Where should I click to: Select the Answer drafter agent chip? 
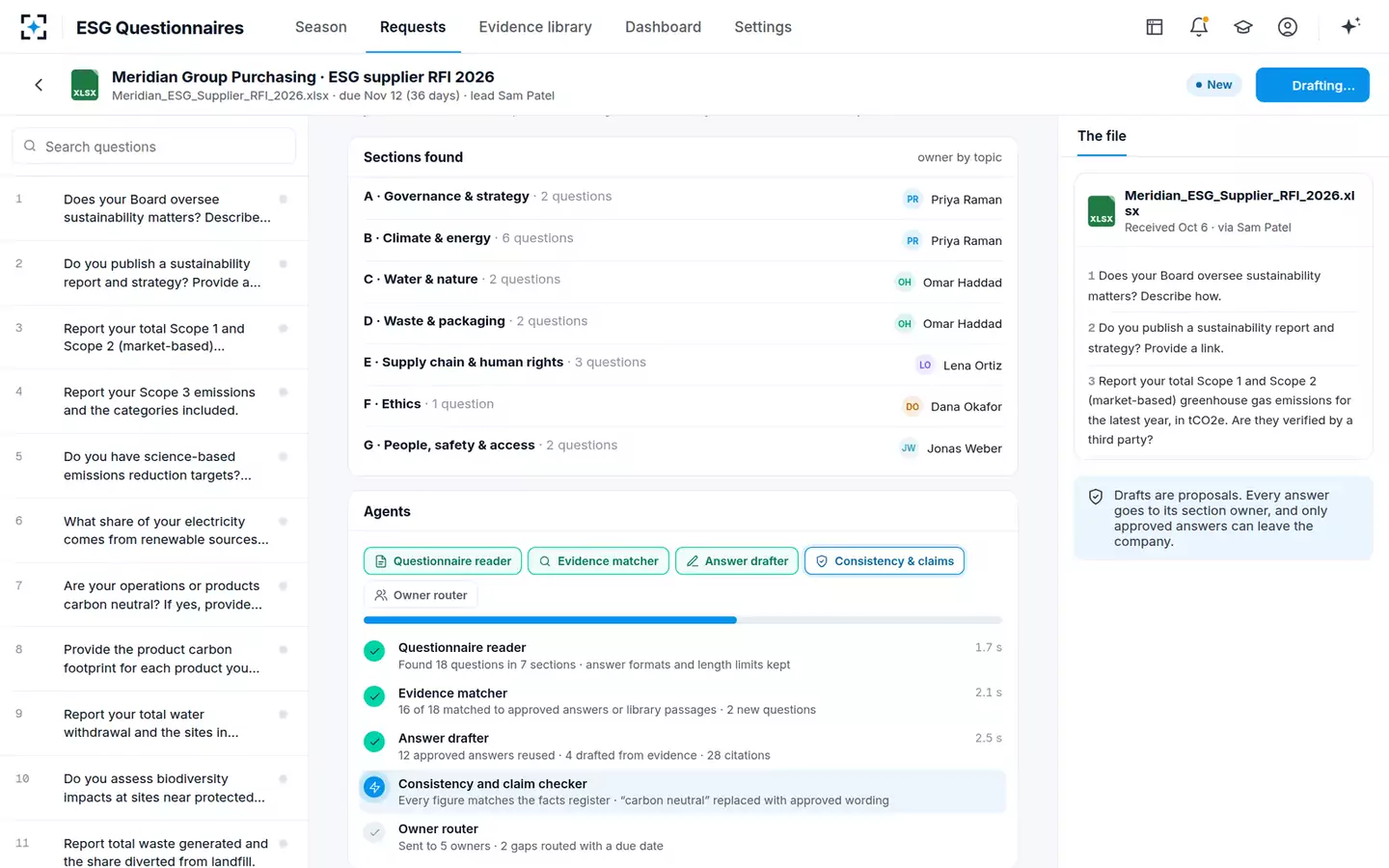pyautogui.click(x=737, y=561)
